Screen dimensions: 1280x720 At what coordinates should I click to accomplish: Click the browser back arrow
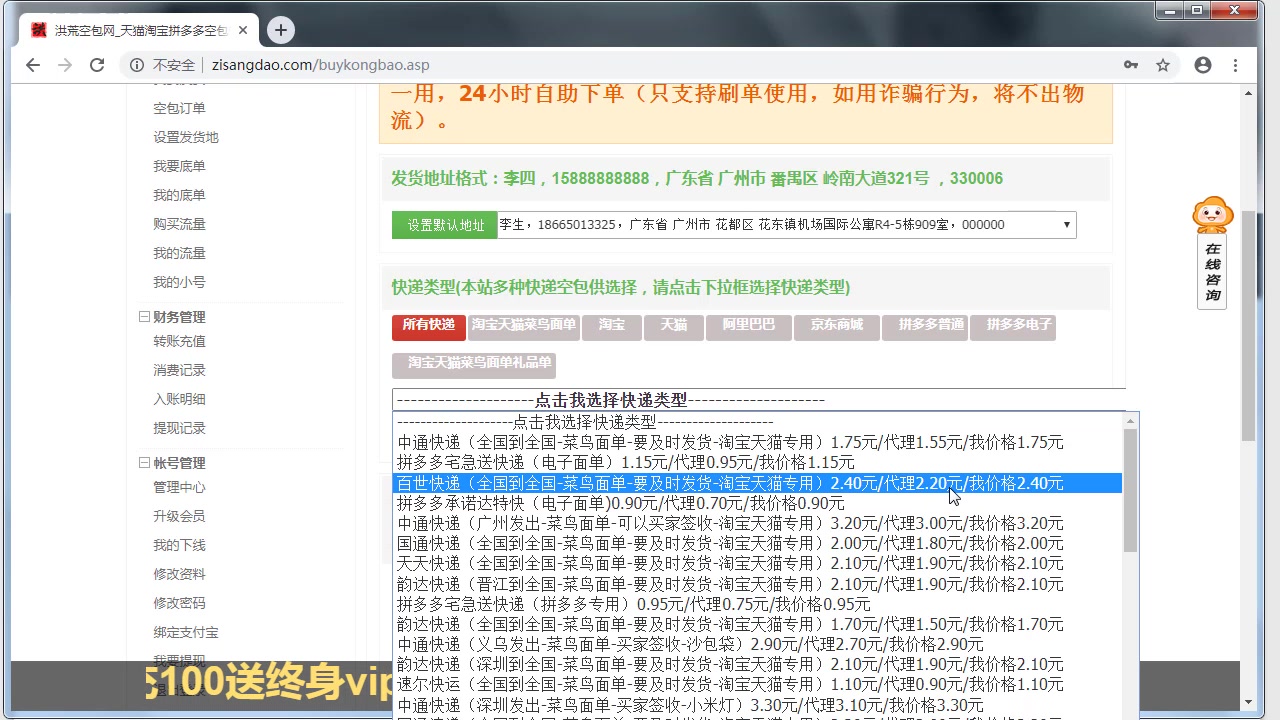pyautogui.click(x=33, y=65)
